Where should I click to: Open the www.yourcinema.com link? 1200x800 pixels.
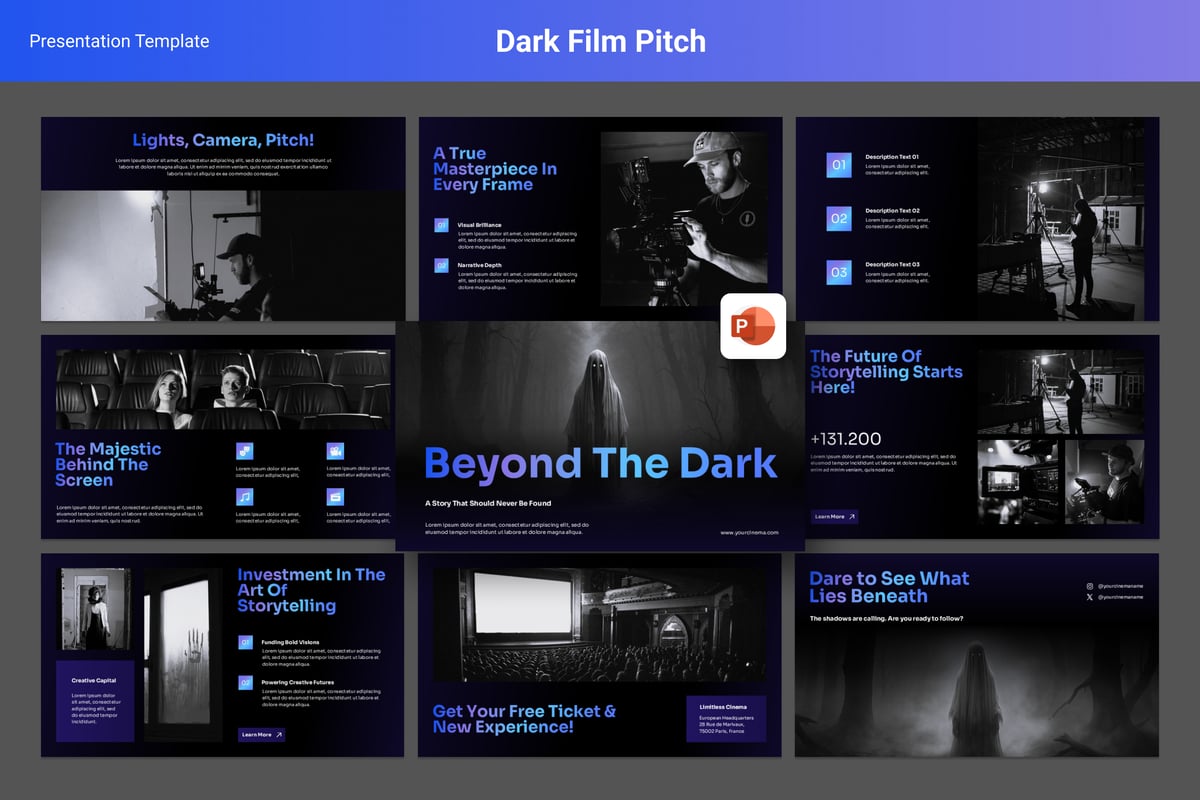tap(749, 533)
